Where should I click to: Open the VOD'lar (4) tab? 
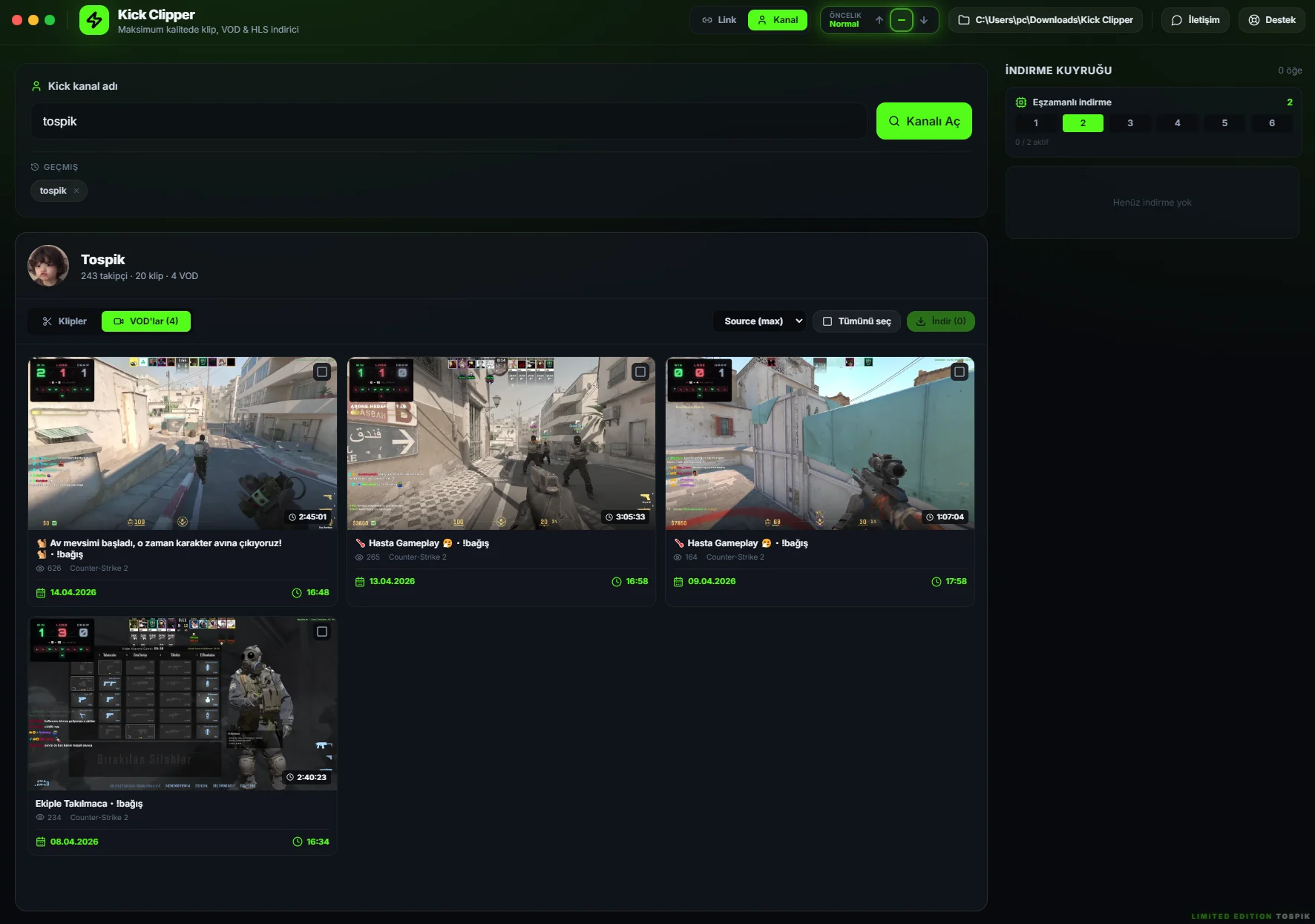[146, 321]
